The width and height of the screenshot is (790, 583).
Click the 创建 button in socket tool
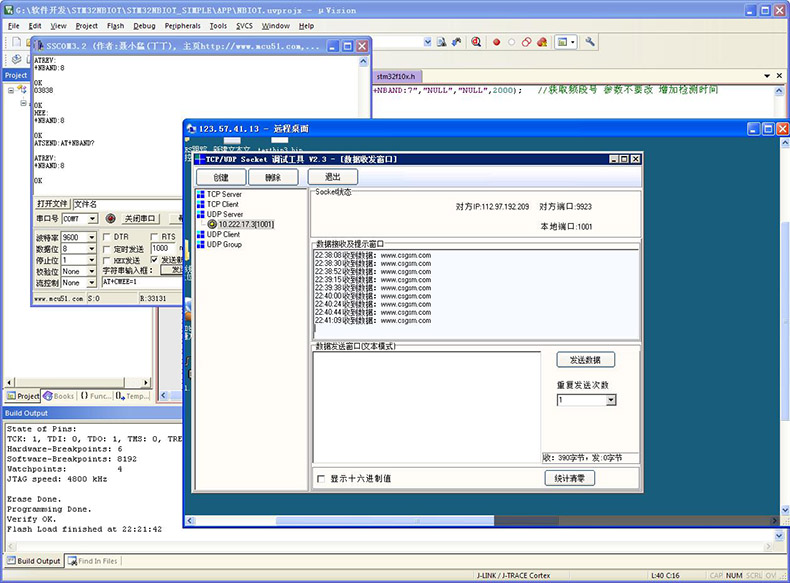221,177
